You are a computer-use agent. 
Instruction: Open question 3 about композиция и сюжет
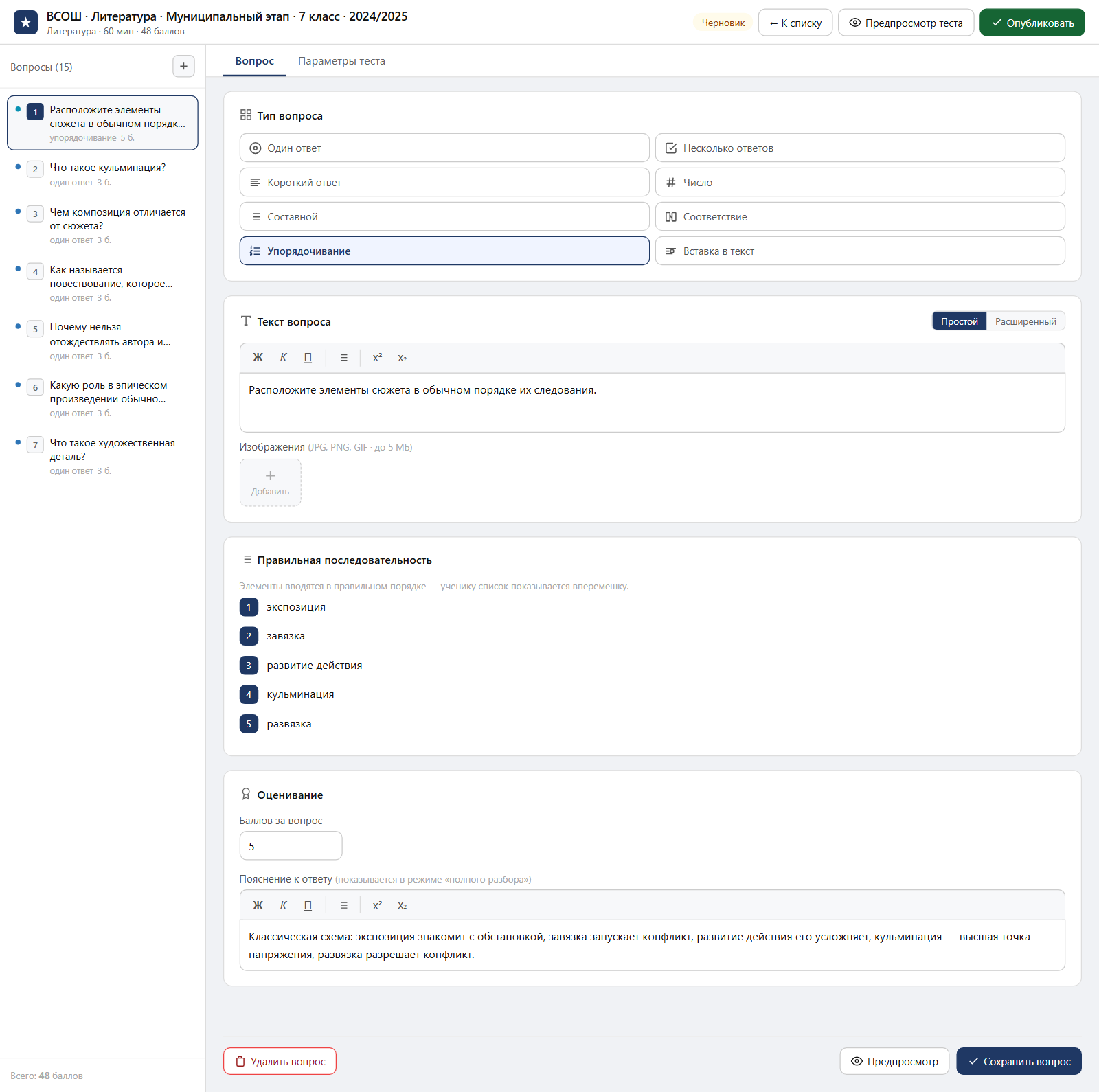pyautogui.click(x=102, y=225)
